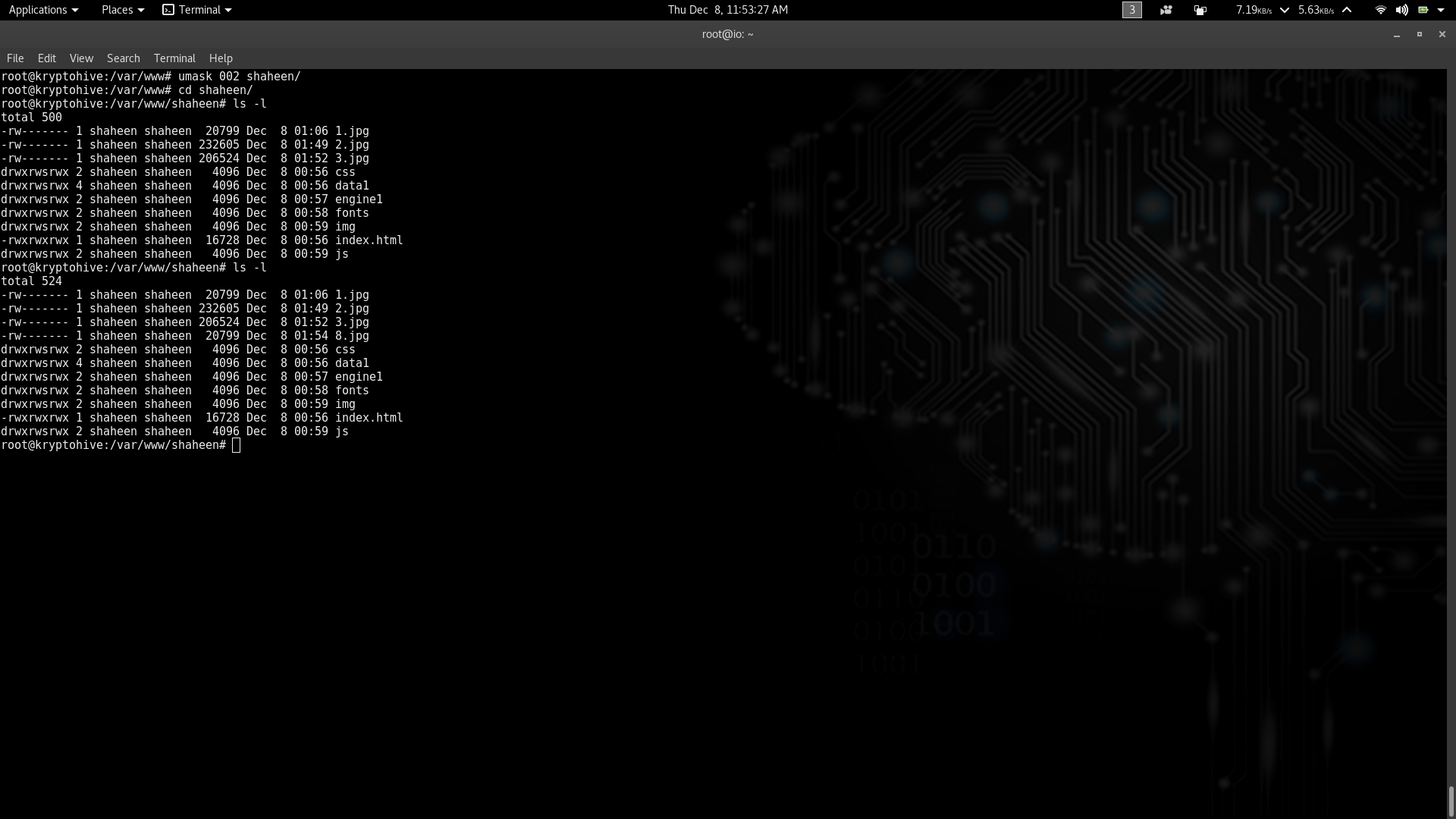This screenshot has height=819, width=1456.
Task: Open the File menu
Action: tap(15, 58)
